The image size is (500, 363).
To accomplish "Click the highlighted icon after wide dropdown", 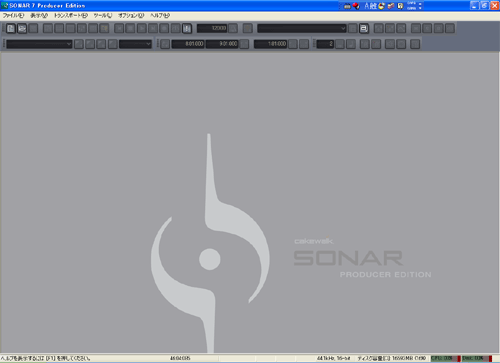I will [364, 29].
